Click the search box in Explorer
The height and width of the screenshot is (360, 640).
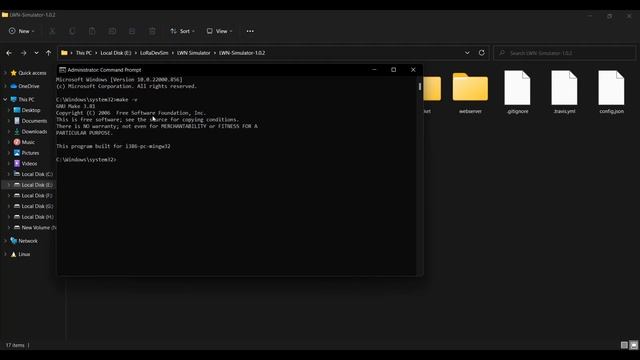565,53
